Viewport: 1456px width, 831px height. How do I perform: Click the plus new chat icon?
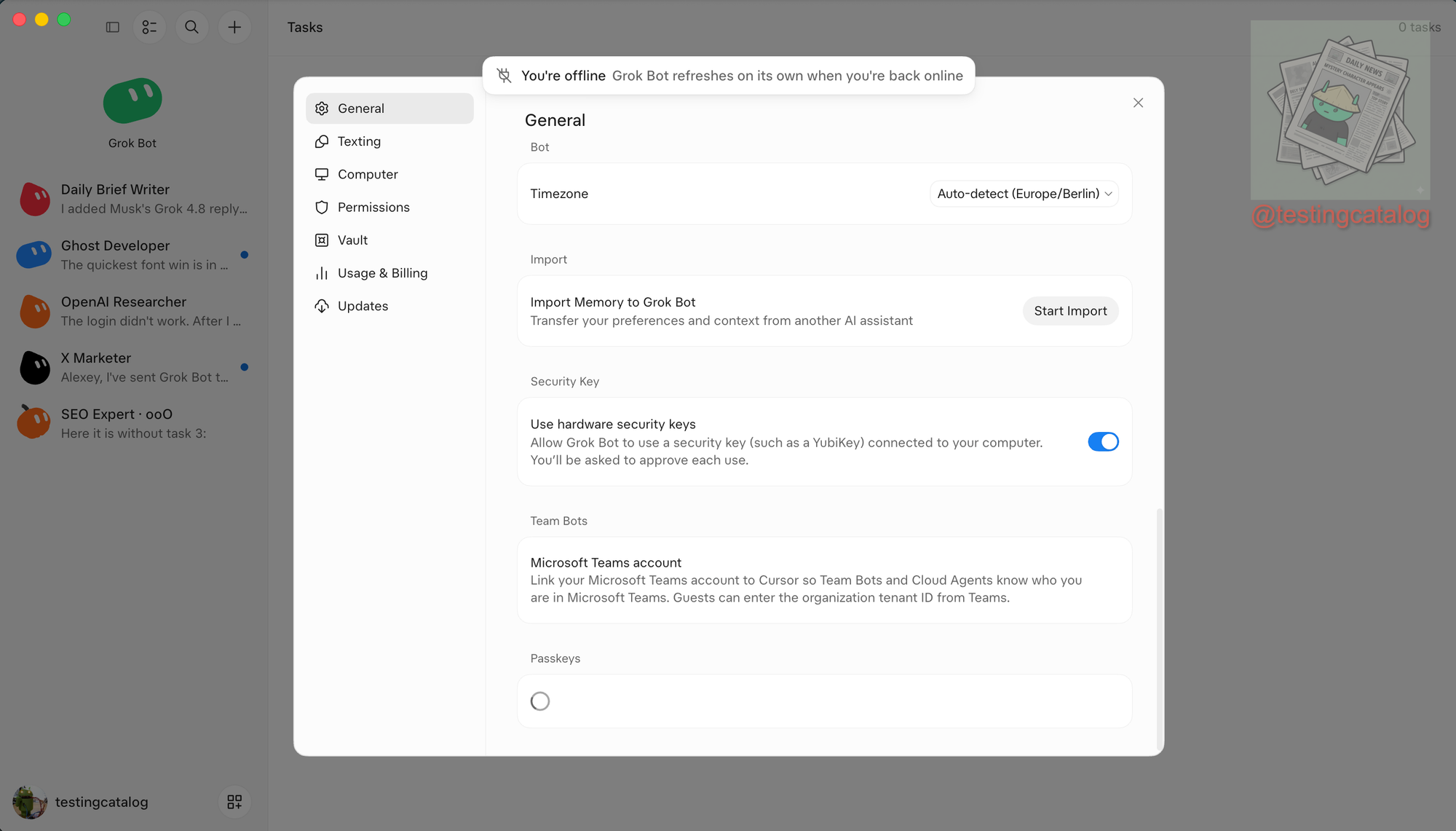click(x=234, y=27)
